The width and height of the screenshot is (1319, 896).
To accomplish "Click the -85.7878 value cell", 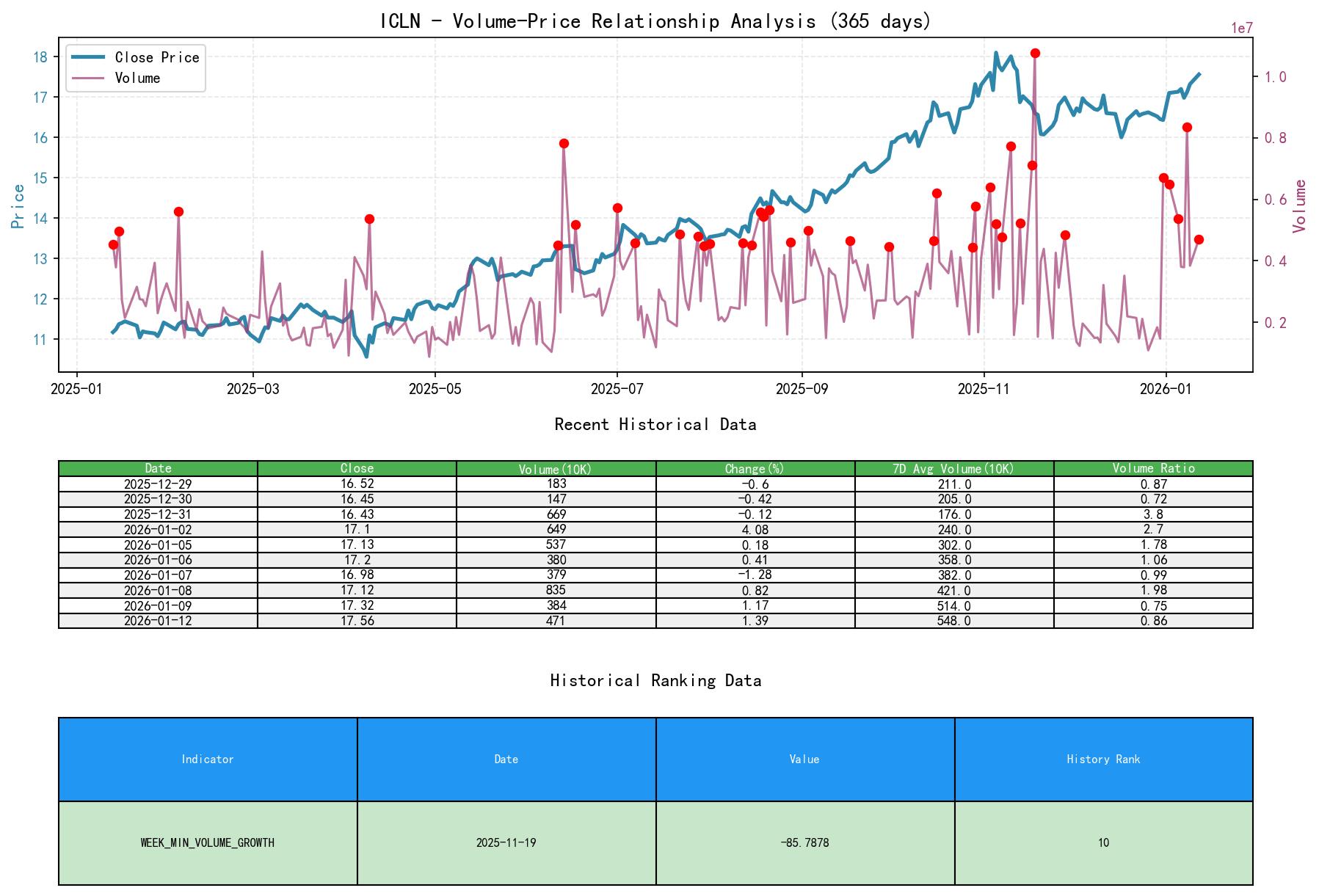I will (x=805, y=842).
